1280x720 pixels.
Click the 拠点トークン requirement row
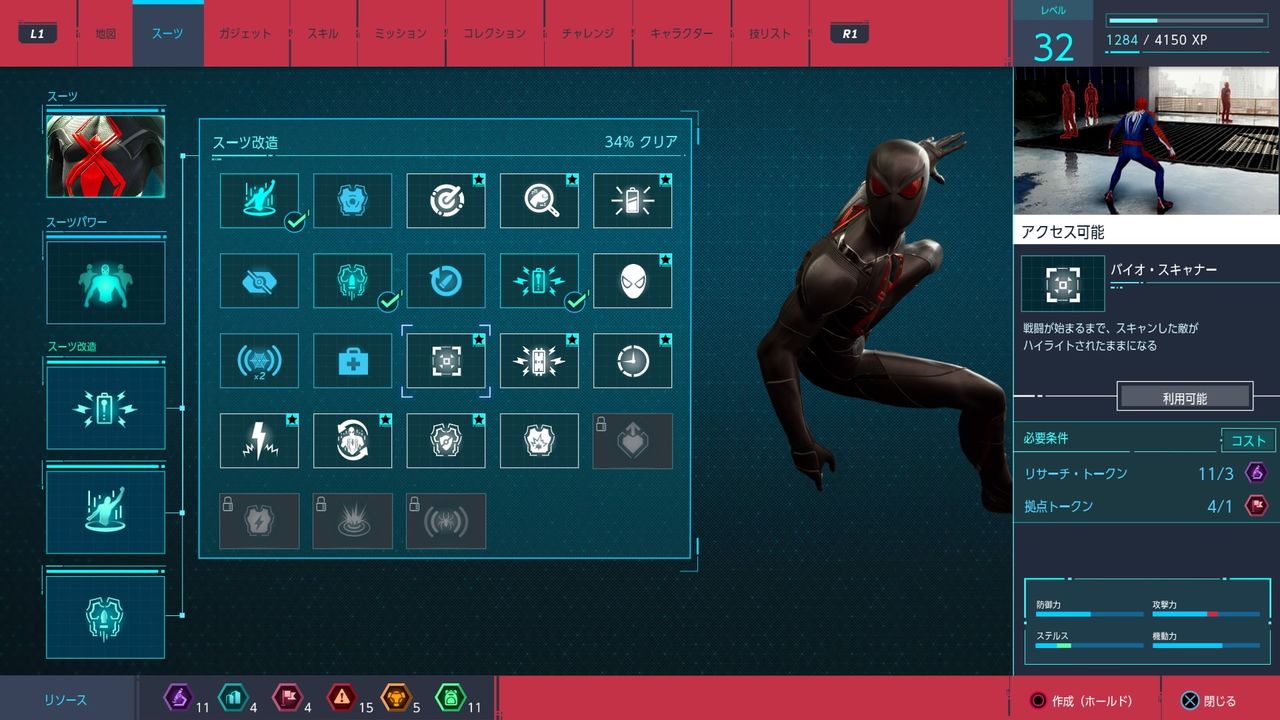pos(1145,506)
